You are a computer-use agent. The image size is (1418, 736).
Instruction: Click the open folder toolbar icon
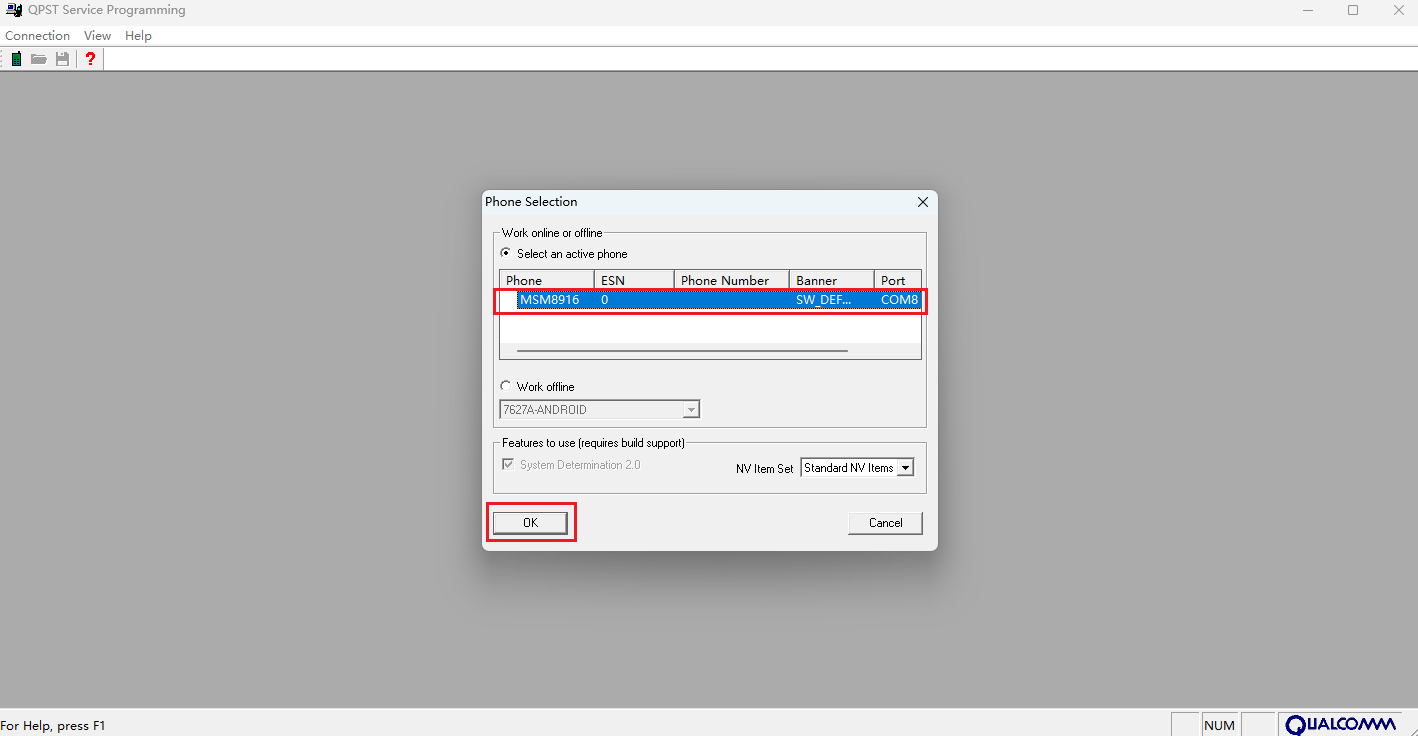coord(39,59)
